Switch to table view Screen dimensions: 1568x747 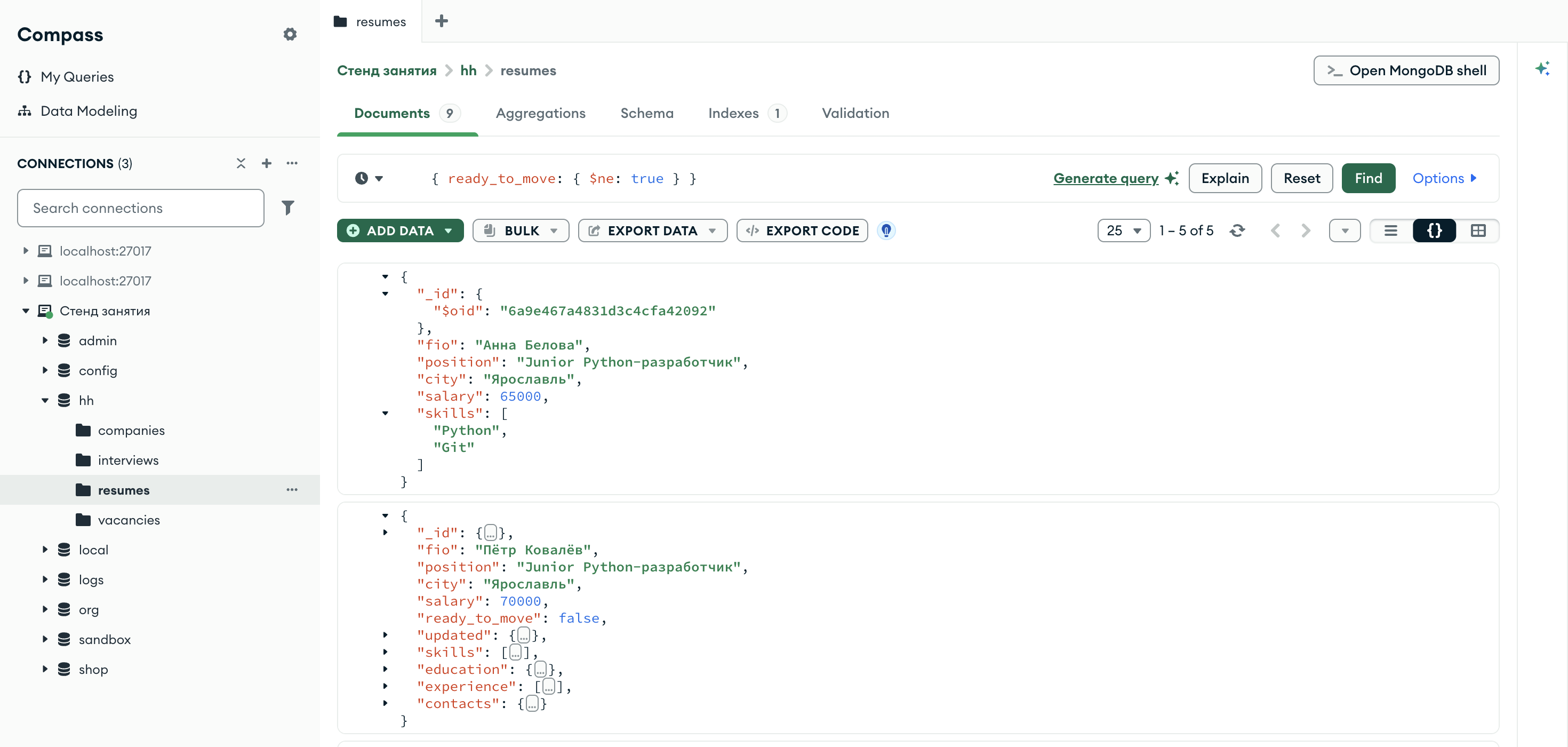pyautogui.click(x=1478, y=231)
